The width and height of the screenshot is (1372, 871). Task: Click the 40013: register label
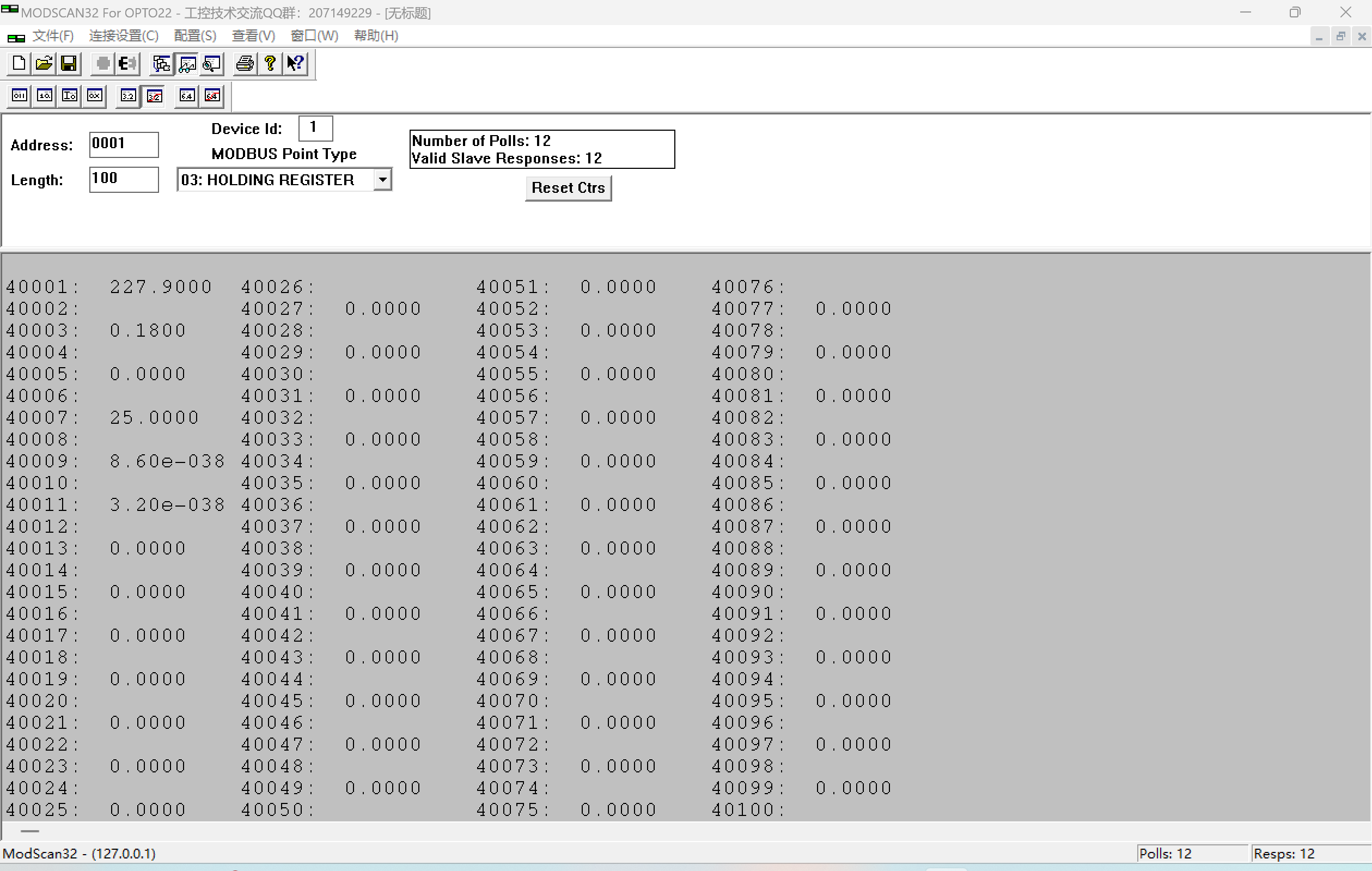[x=42, y=549]
